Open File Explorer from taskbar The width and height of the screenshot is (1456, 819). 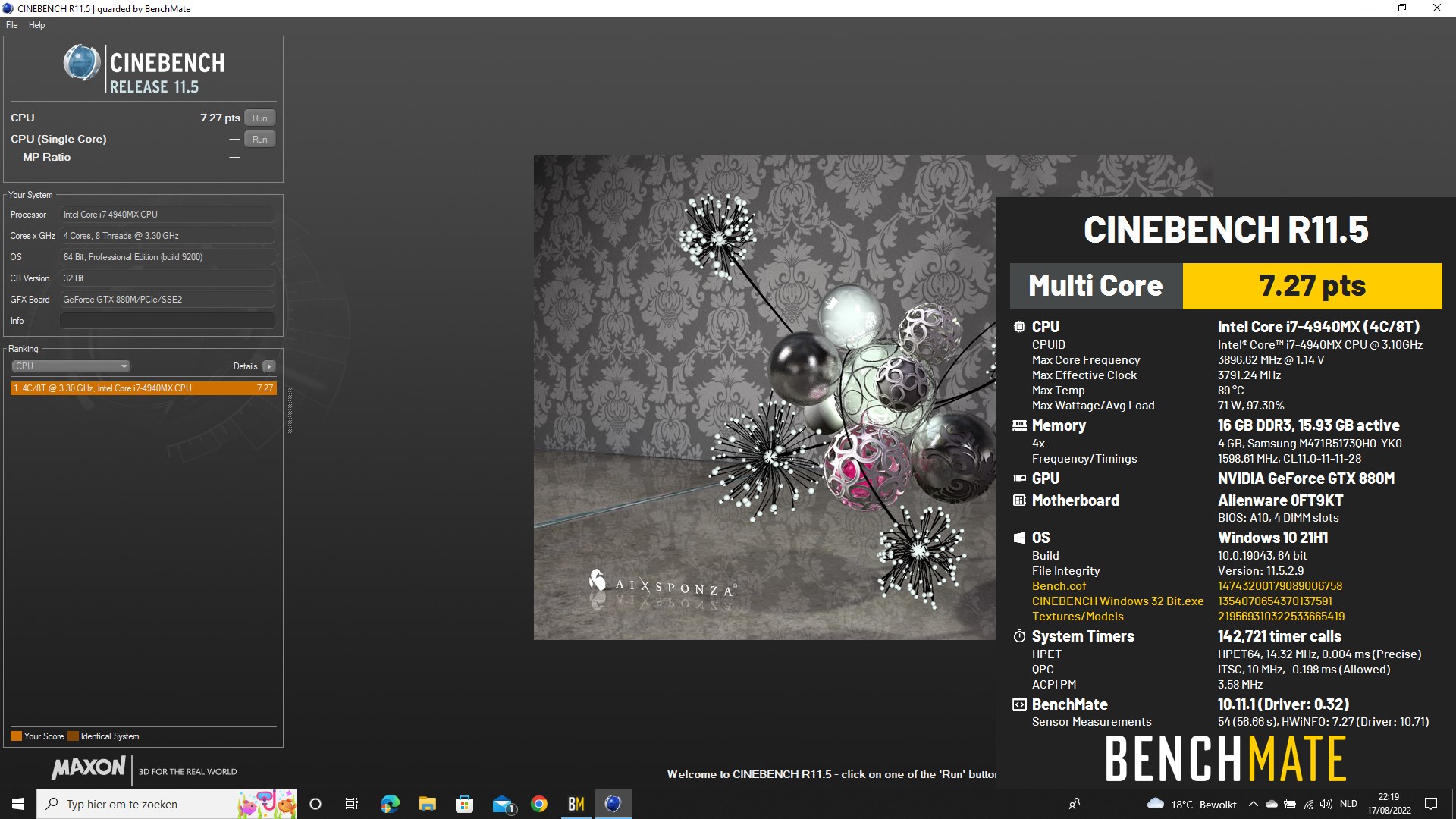427,804
